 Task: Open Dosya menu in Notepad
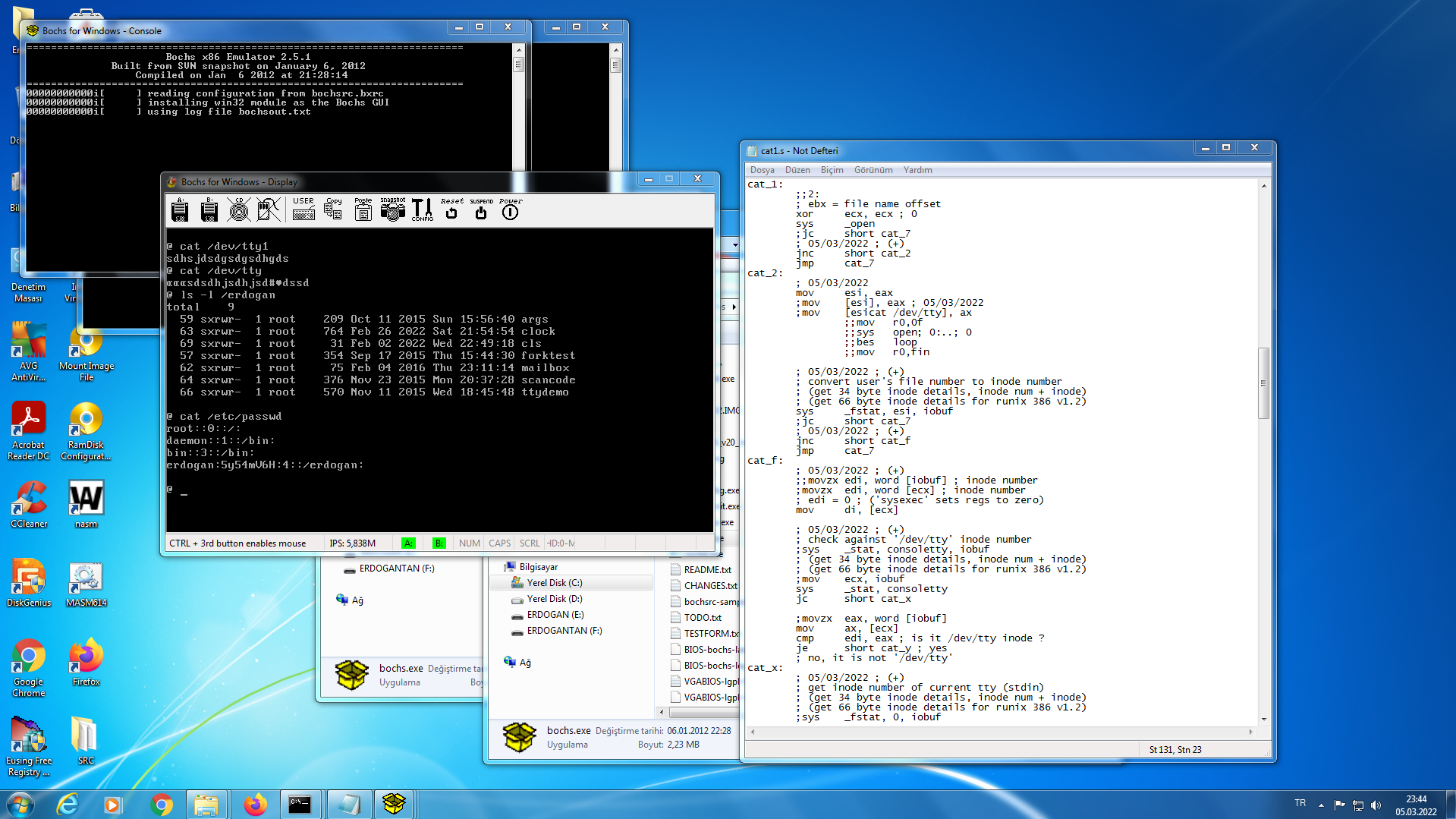pyautogui.click(x=762, y=170)
